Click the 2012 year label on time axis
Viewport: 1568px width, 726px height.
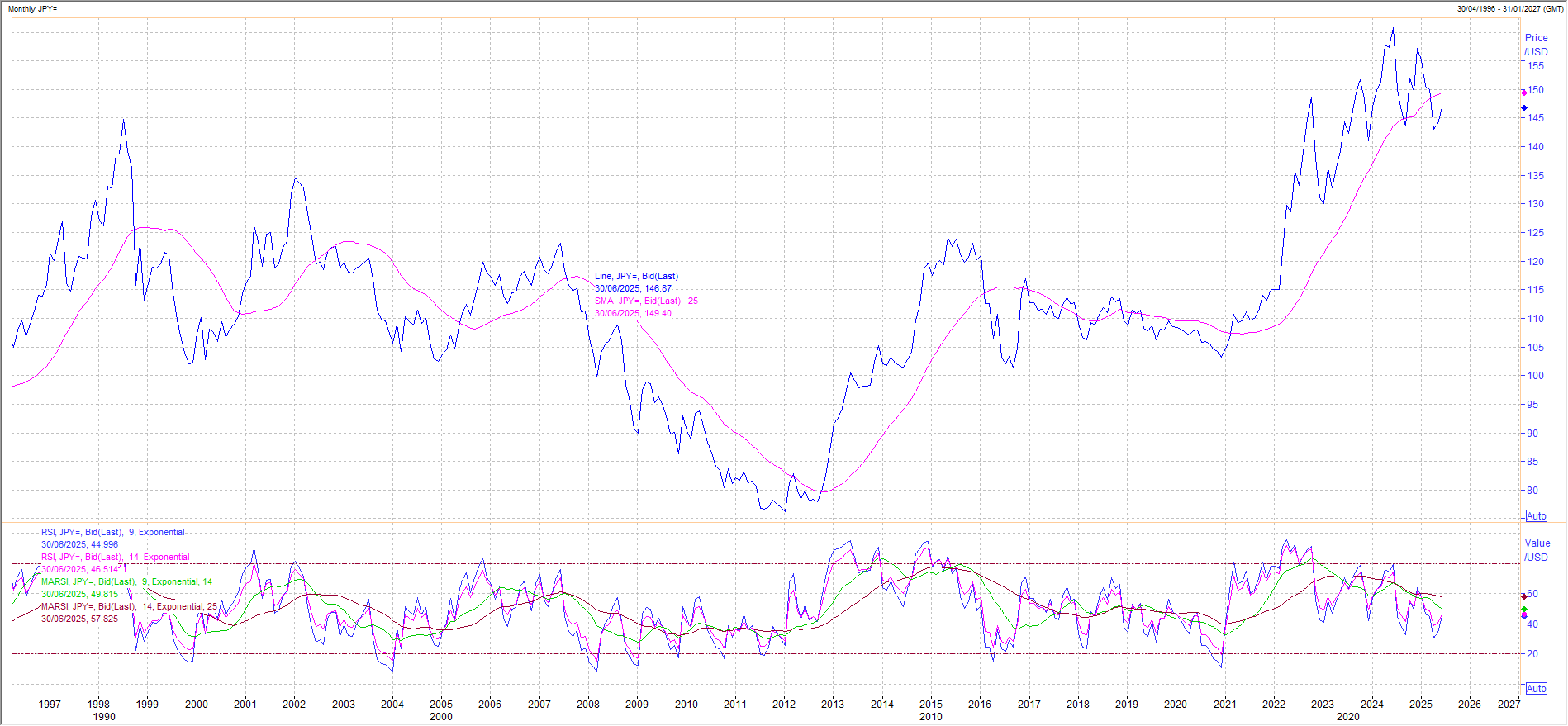coord(784,705)
